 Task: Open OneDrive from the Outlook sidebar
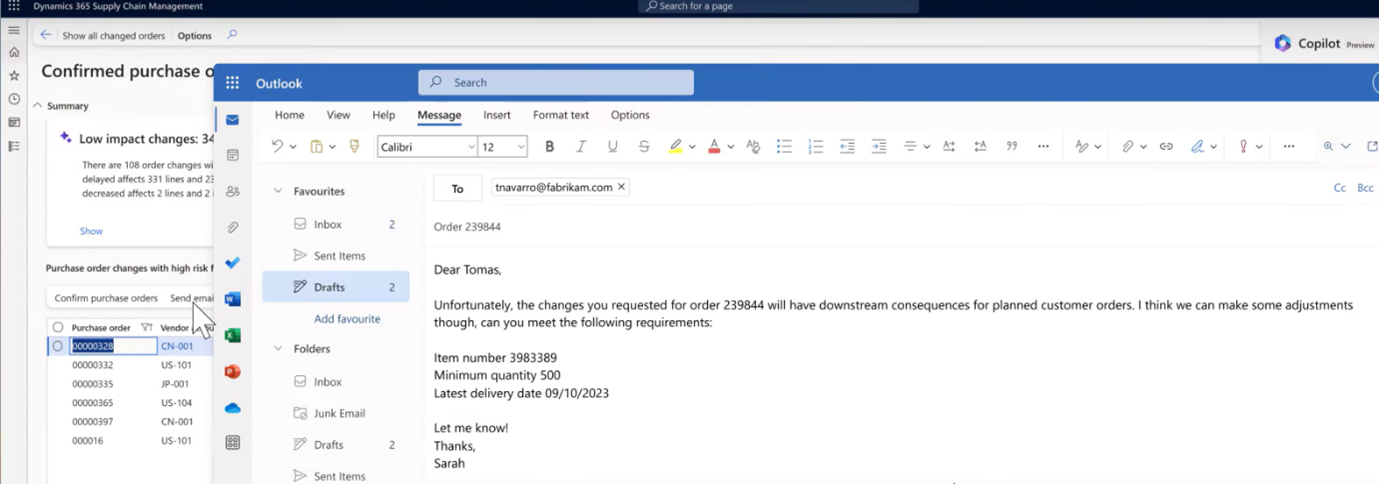(x=232, y=407)
